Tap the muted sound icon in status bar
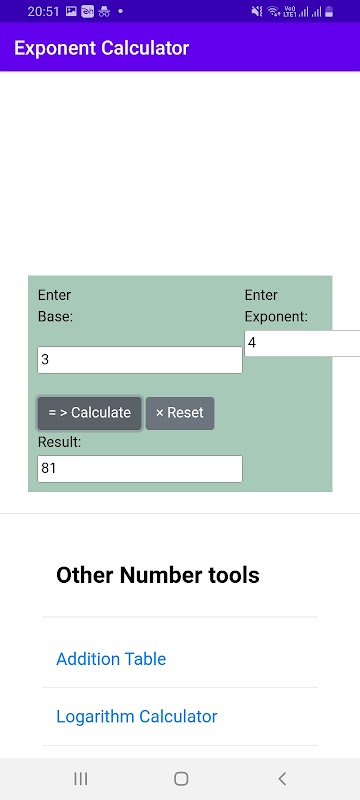This screenshot has height=800, width=360. tap(257, 11)
